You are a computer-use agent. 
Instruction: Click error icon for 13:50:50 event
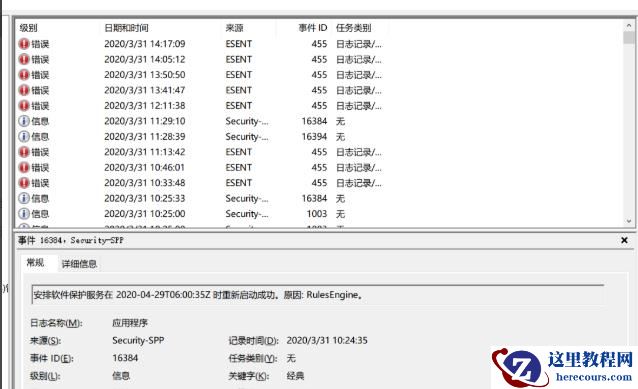[24, 75]
